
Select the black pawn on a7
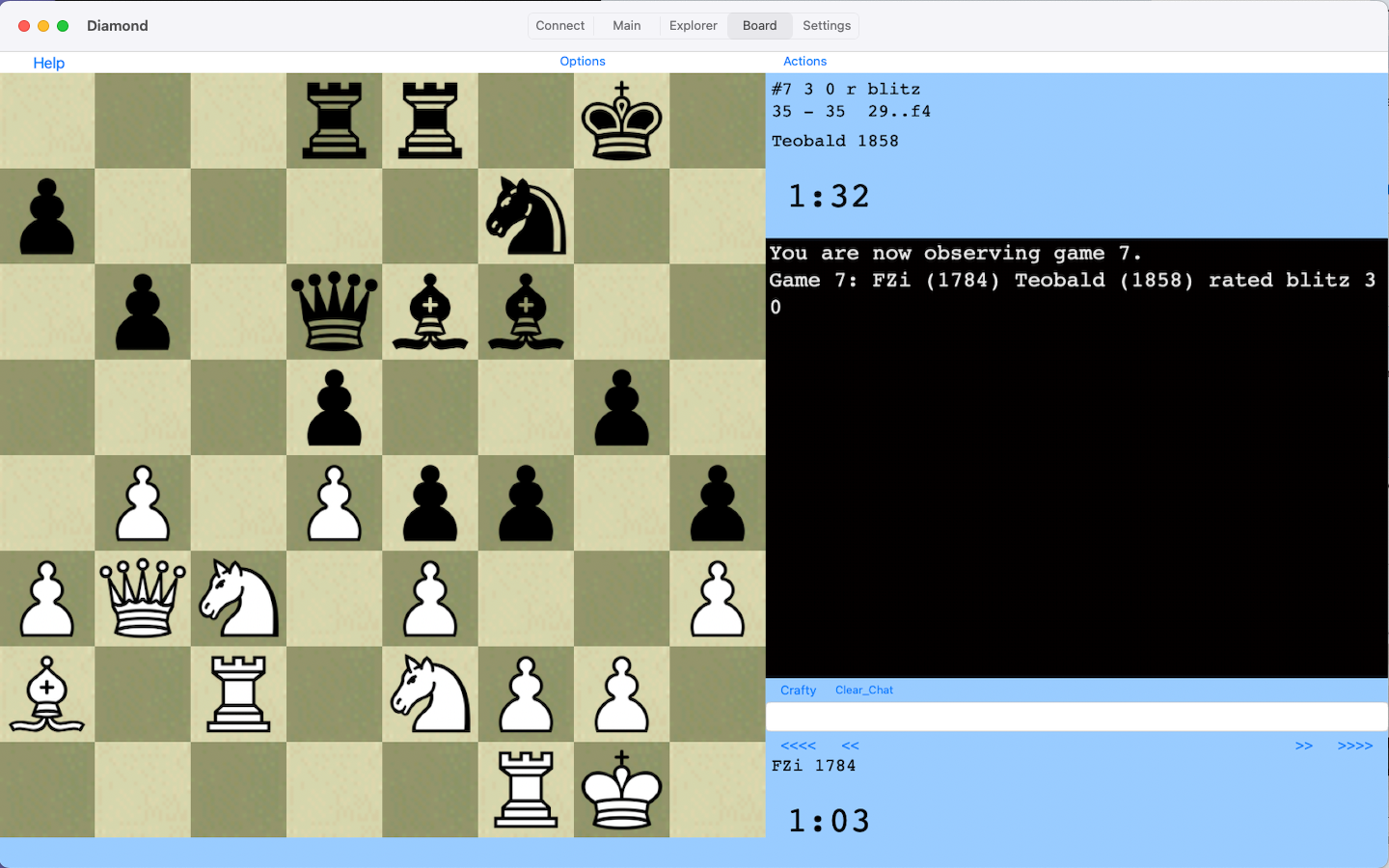[47, 216]
